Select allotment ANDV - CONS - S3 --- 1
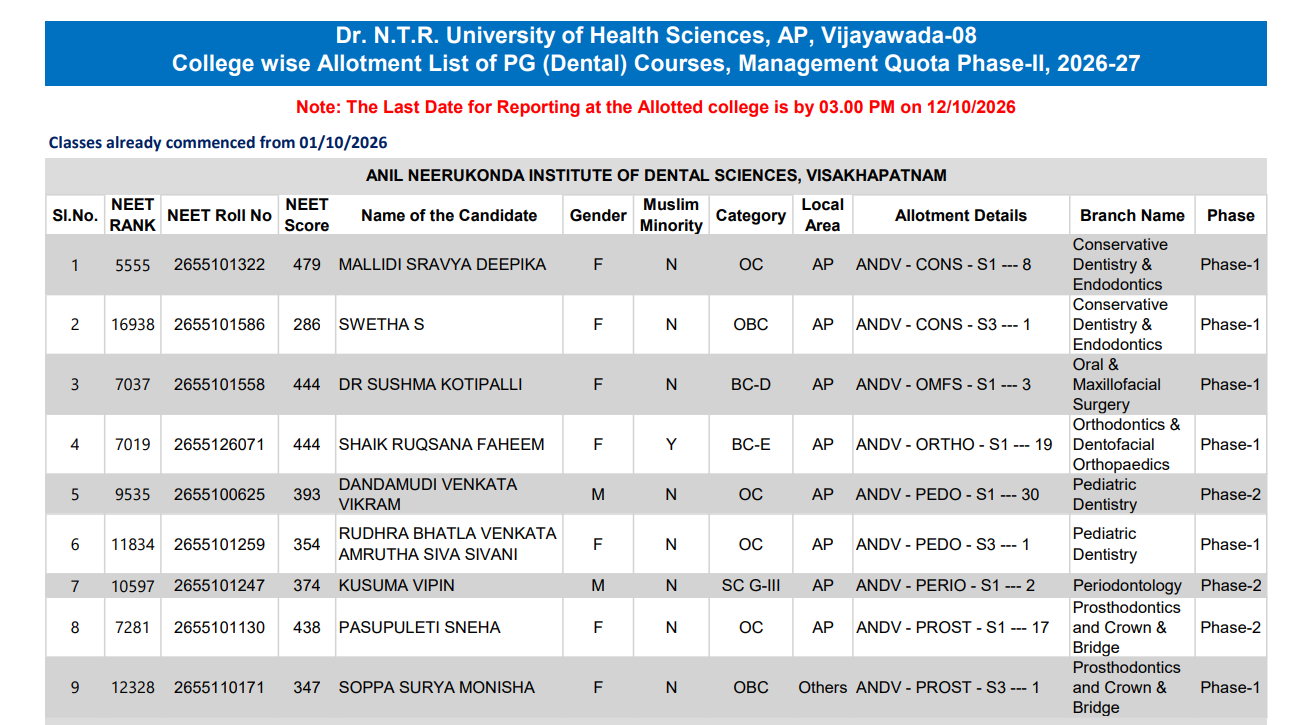Image resolution: width=1297 pixels, height=725 pixels. [943, 325]
